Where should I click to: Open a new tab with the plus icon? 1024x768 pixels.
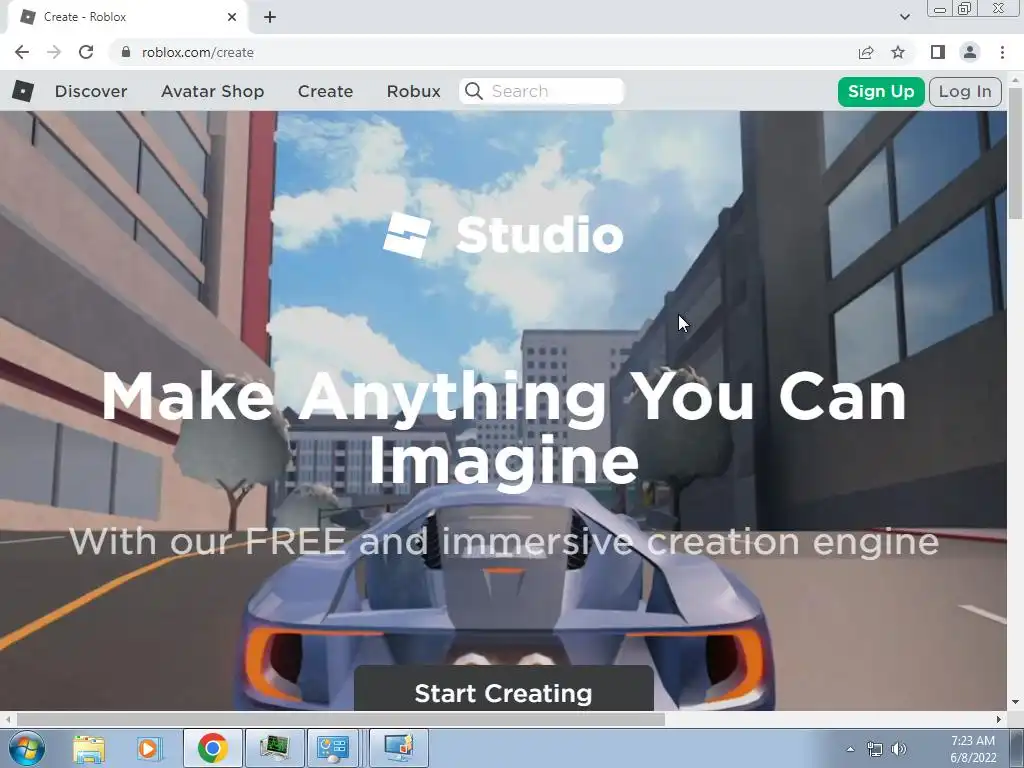pyautogui.click(x=270, y=18)
